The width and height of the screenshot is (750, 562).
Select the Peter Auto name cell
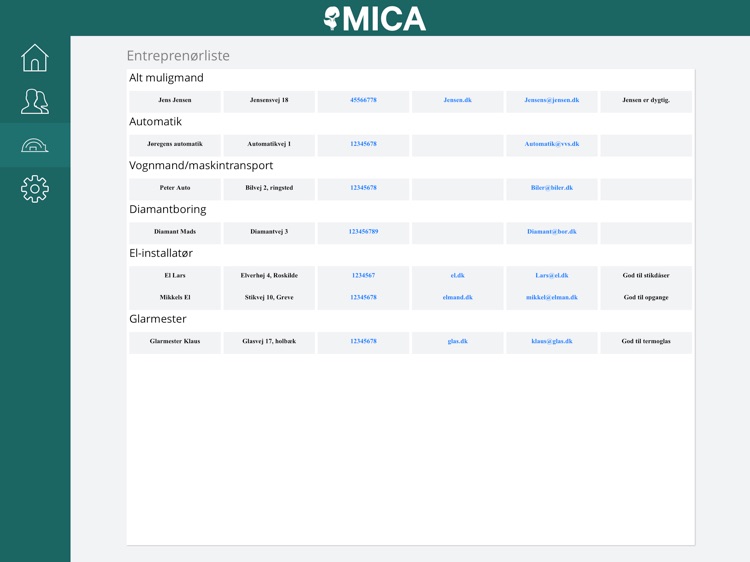point(175,189)
